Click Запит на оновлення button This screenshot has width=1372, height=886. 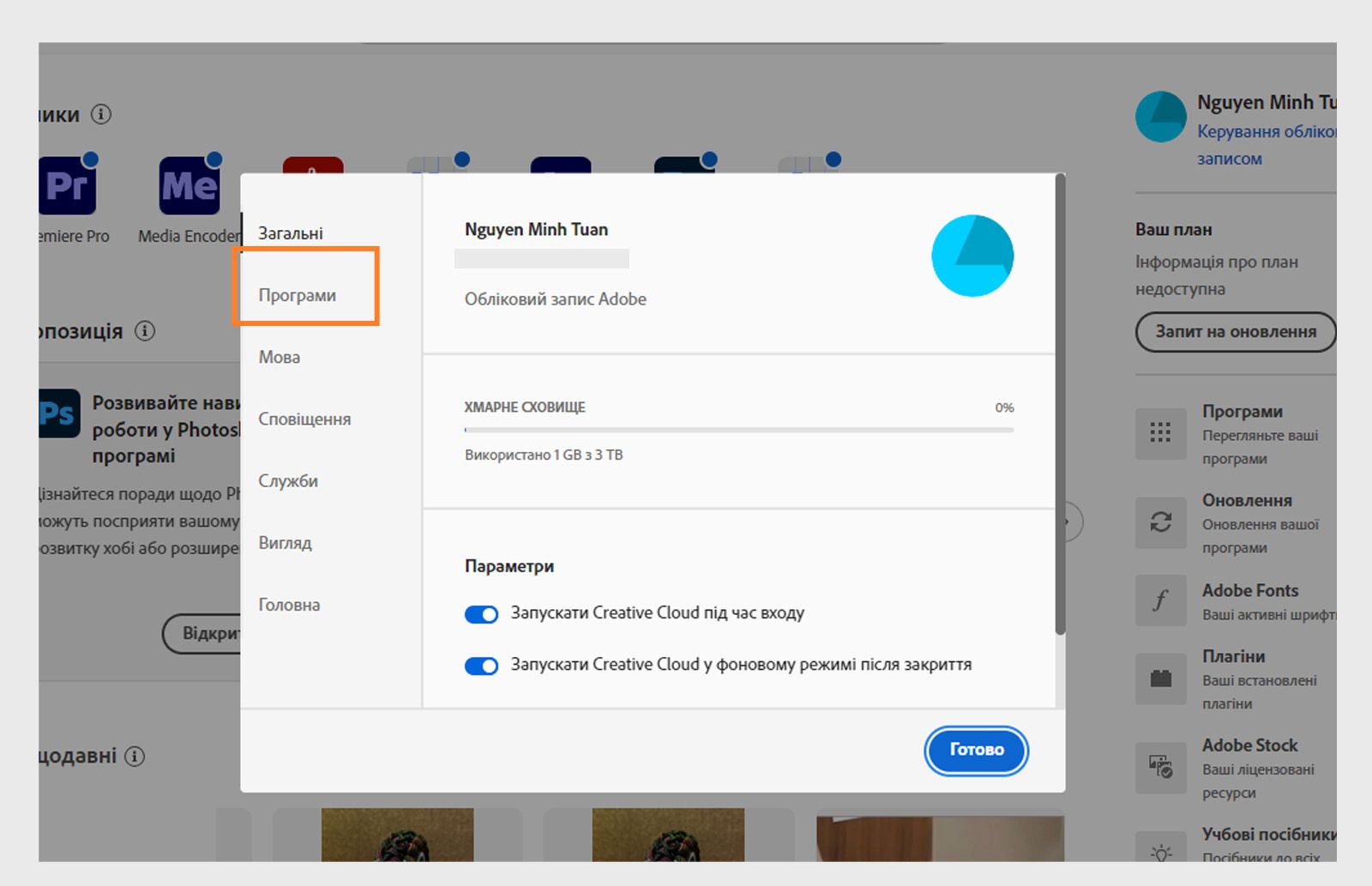tap(1233, 332)
